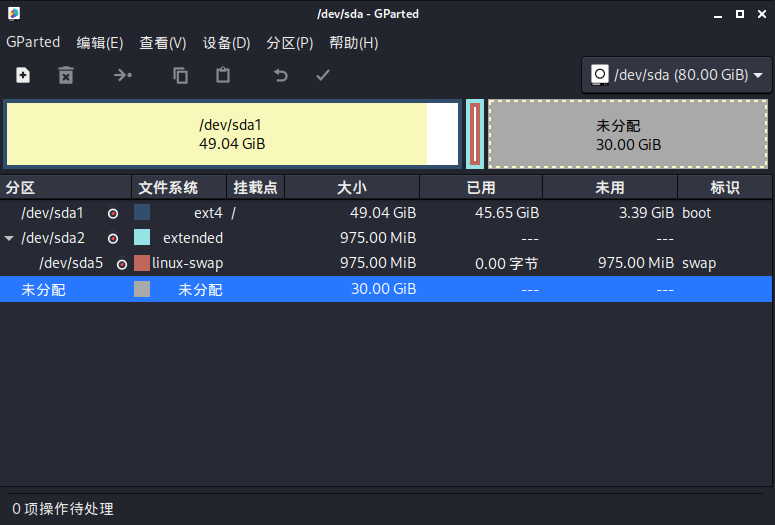Select the swap partition in the disk map
Screen dimensions: 775x525
click(x=475, y=134)
